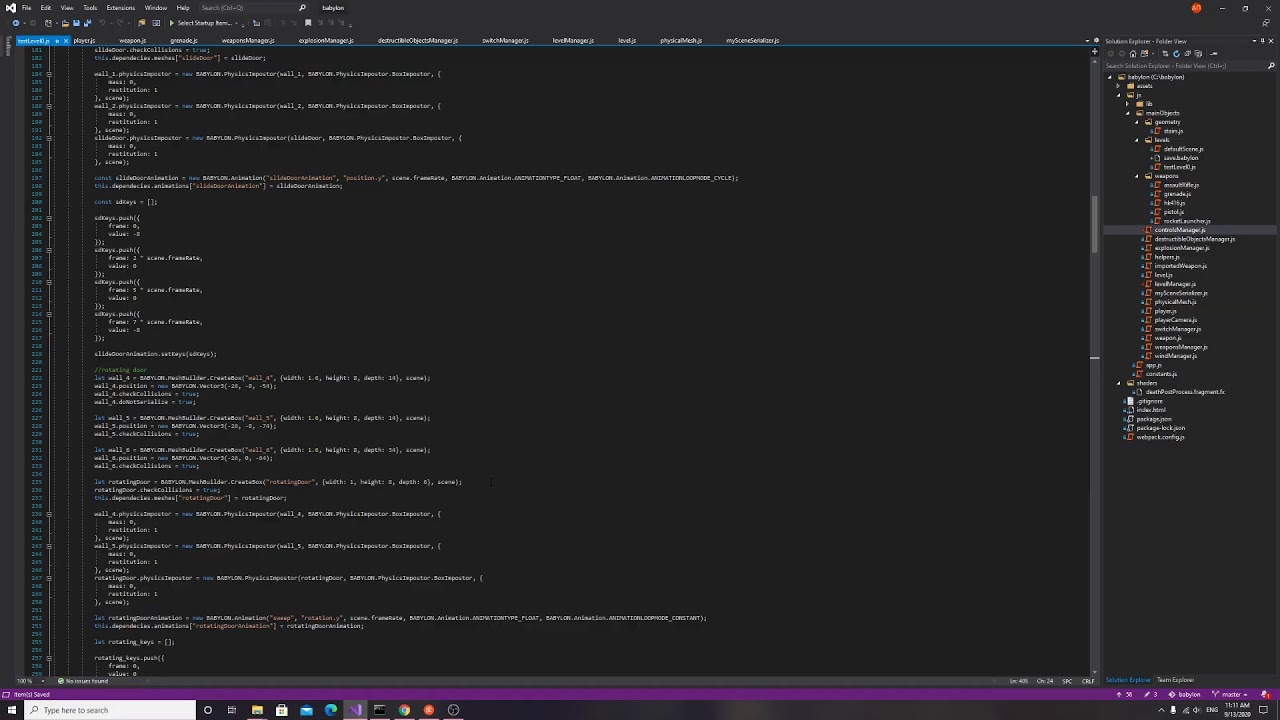Collapse the levels folder
1280x720 pixels.
[1138, 140]
